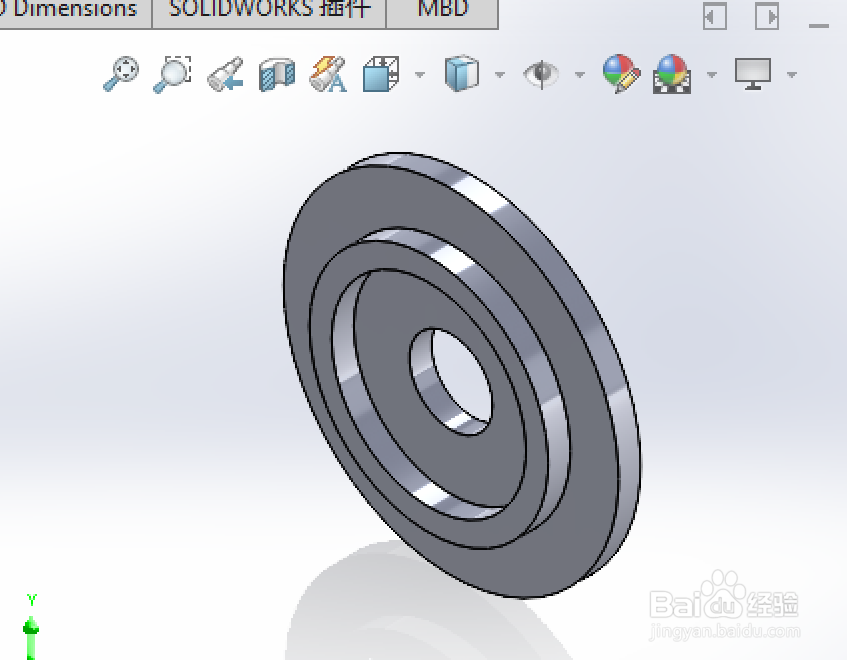Open the MBD ribbon tab

[x=442, y=10]
